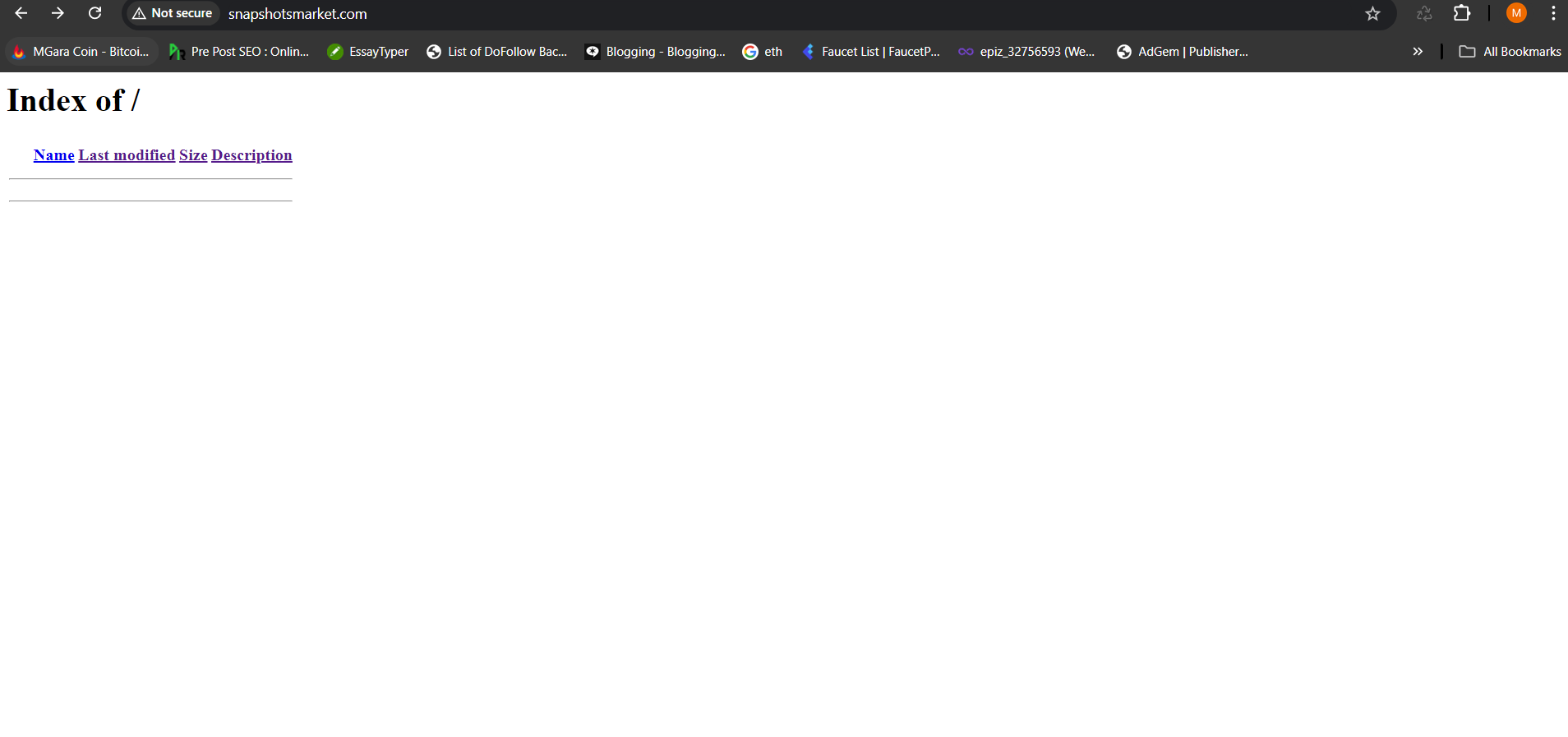Image resolution: width=1568 pixels, height=737 pixels.
Task: Open the EssayTyper bookmark
Action: (368, 52)
